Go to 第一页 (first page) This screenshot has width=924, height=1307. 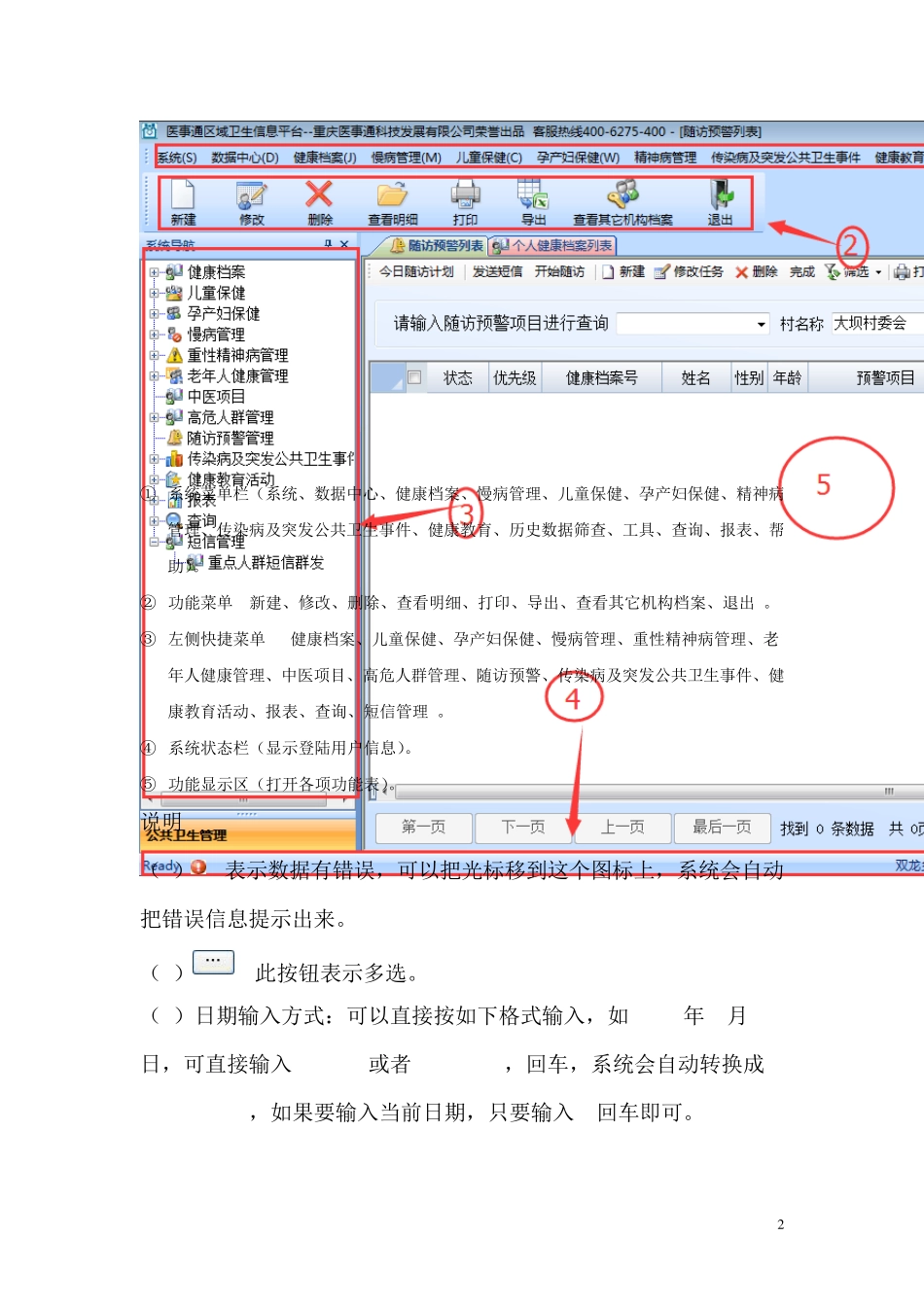[x=423, y=828]
